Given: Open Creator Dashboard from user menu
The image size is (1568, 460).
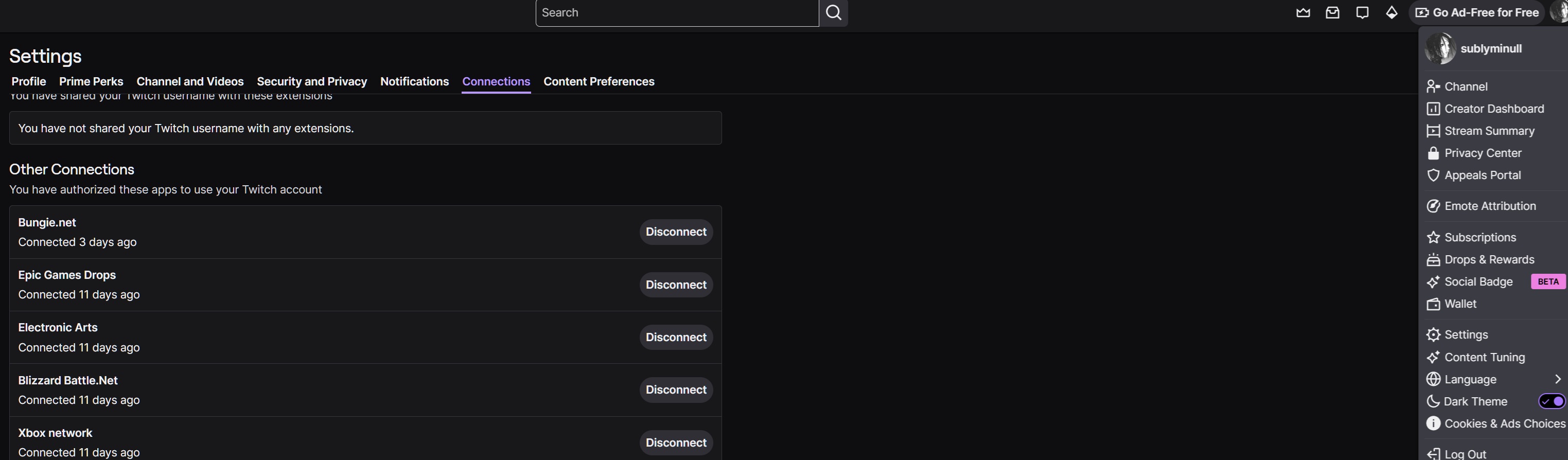Looking at the screenshot, I should click(x=1493, y=109).
